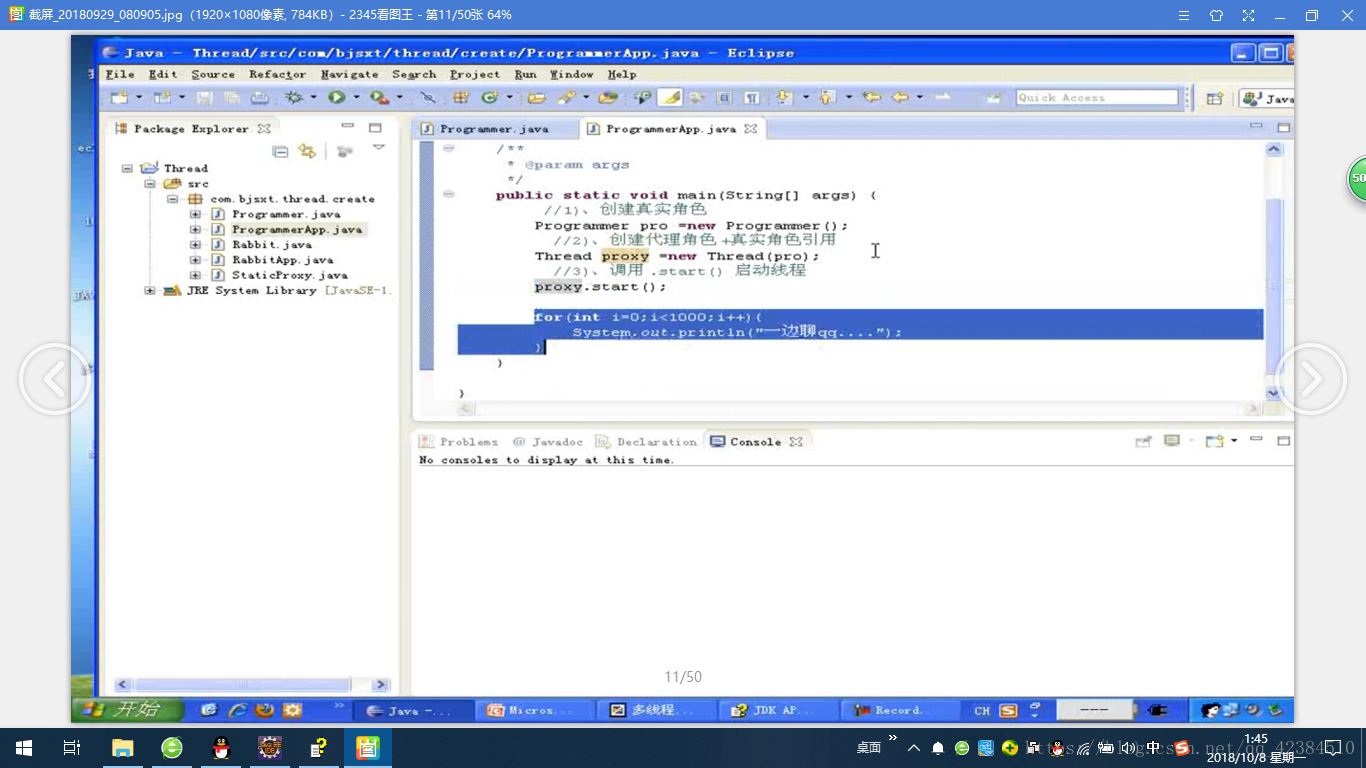The image size is (1366, 768).
Task: Maximize the Package Explorer panel
Action: pos(375,128)
